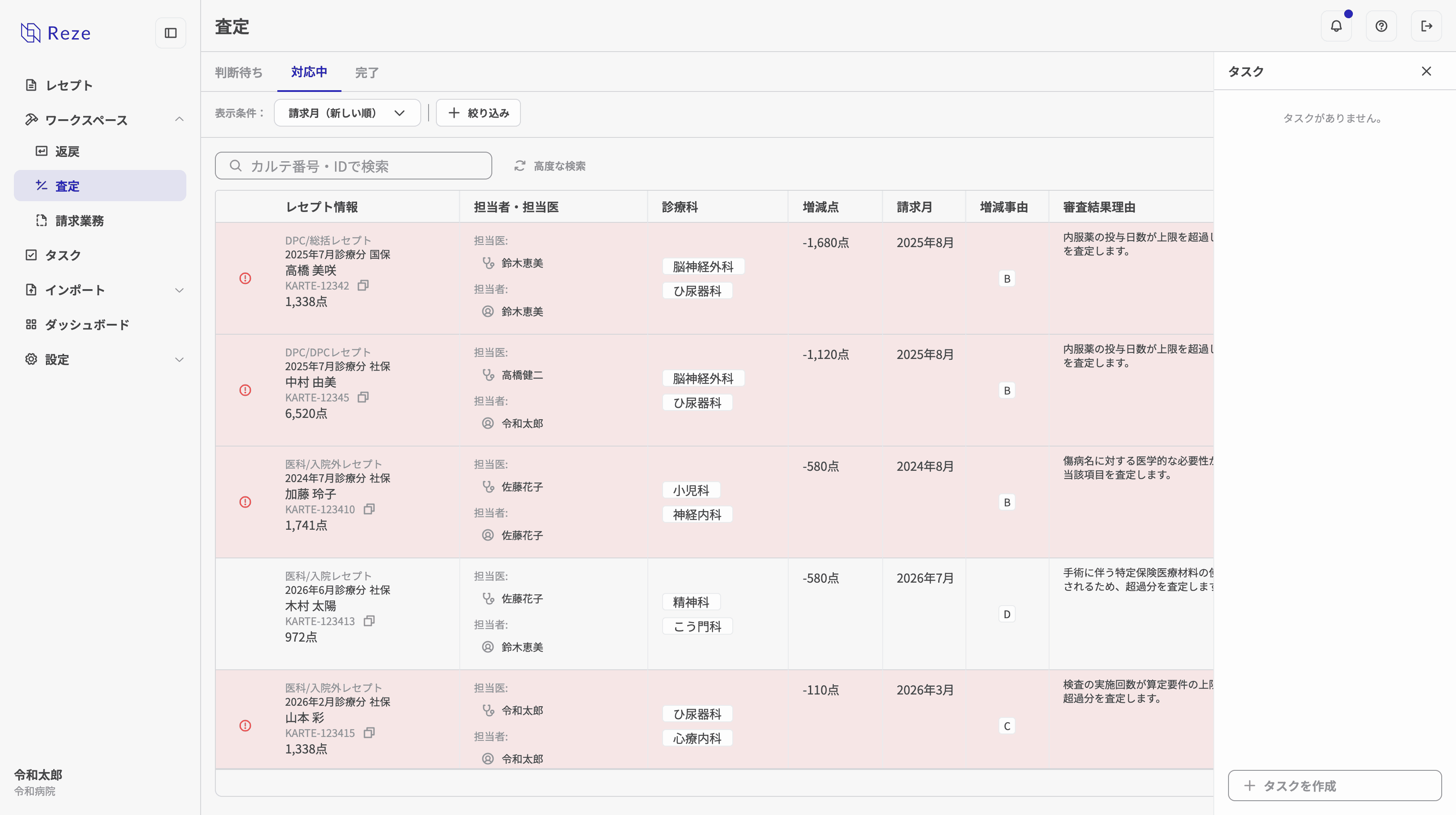Collapse the sidebar with the panel icon
The image size is (1456, 815).
(x=171, y=33)
